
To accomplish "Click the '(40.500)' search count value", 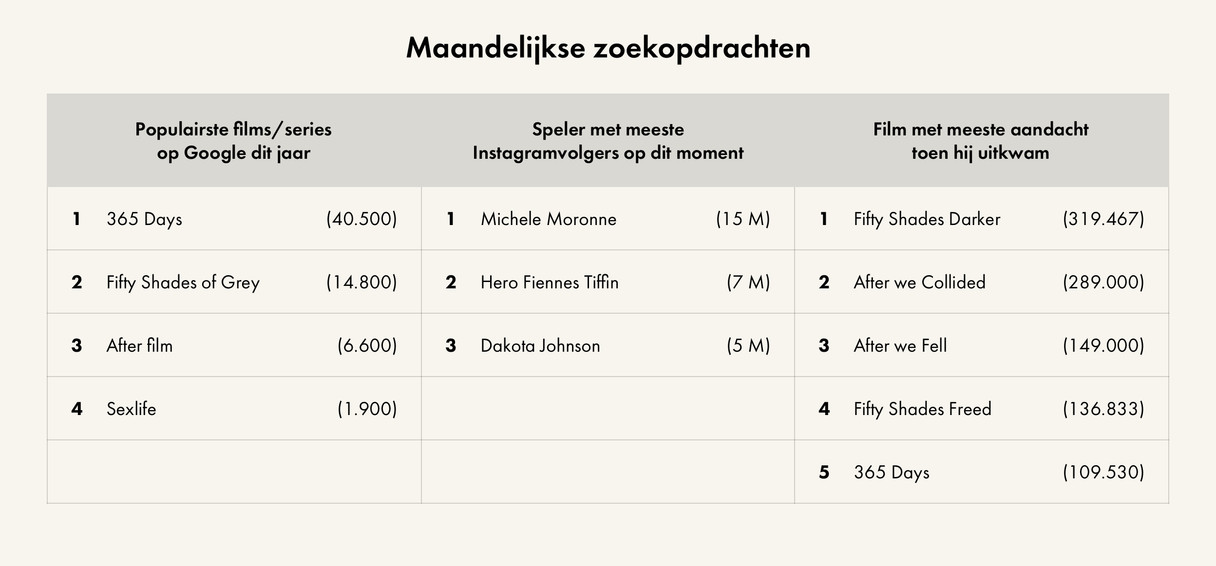I will (x=361, y=219).
